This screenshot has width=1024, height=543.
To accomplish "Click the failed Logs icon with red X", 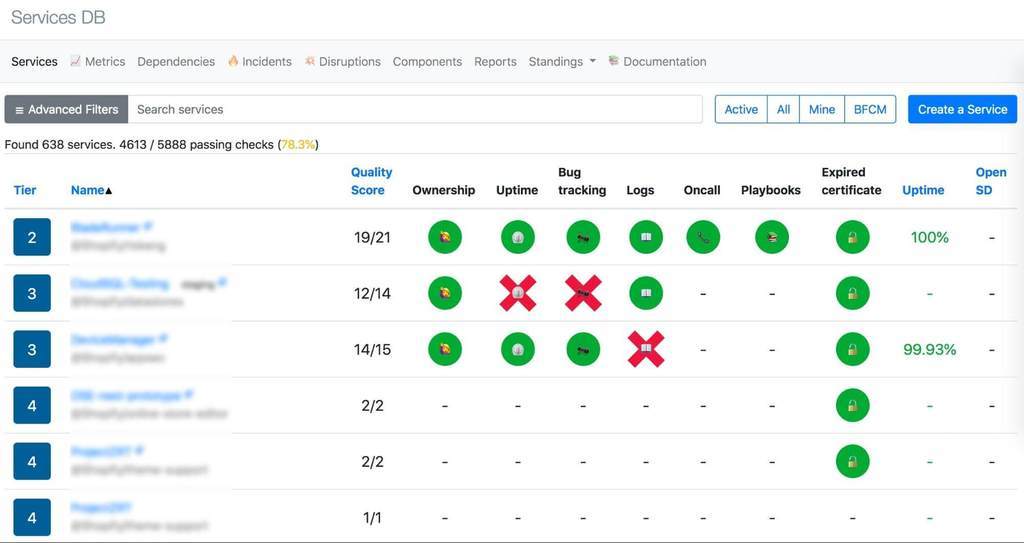I will pyautogui.click(x=645, y=349).
